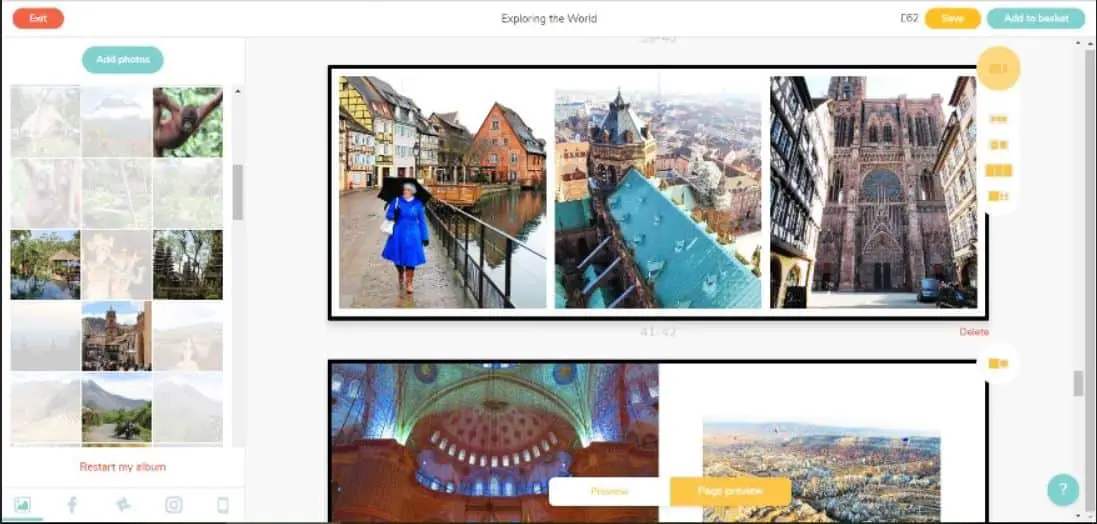Open the help question mark bubble
The height and width of the screenshot is (524, 1097).
[x=1062, y=489]
